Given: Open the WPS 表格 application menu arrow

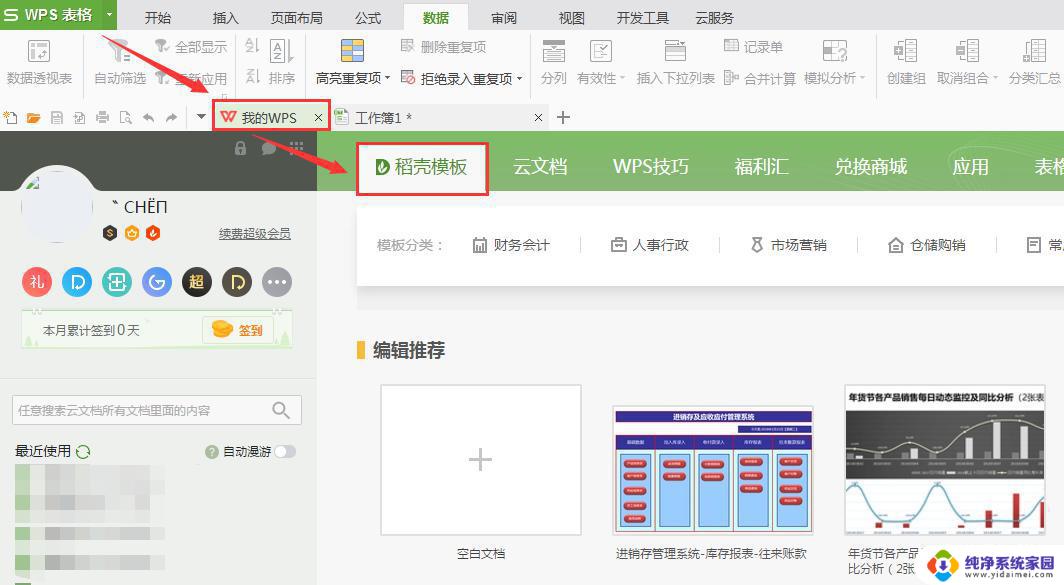Looking at the screenshot, I should 109,15.
